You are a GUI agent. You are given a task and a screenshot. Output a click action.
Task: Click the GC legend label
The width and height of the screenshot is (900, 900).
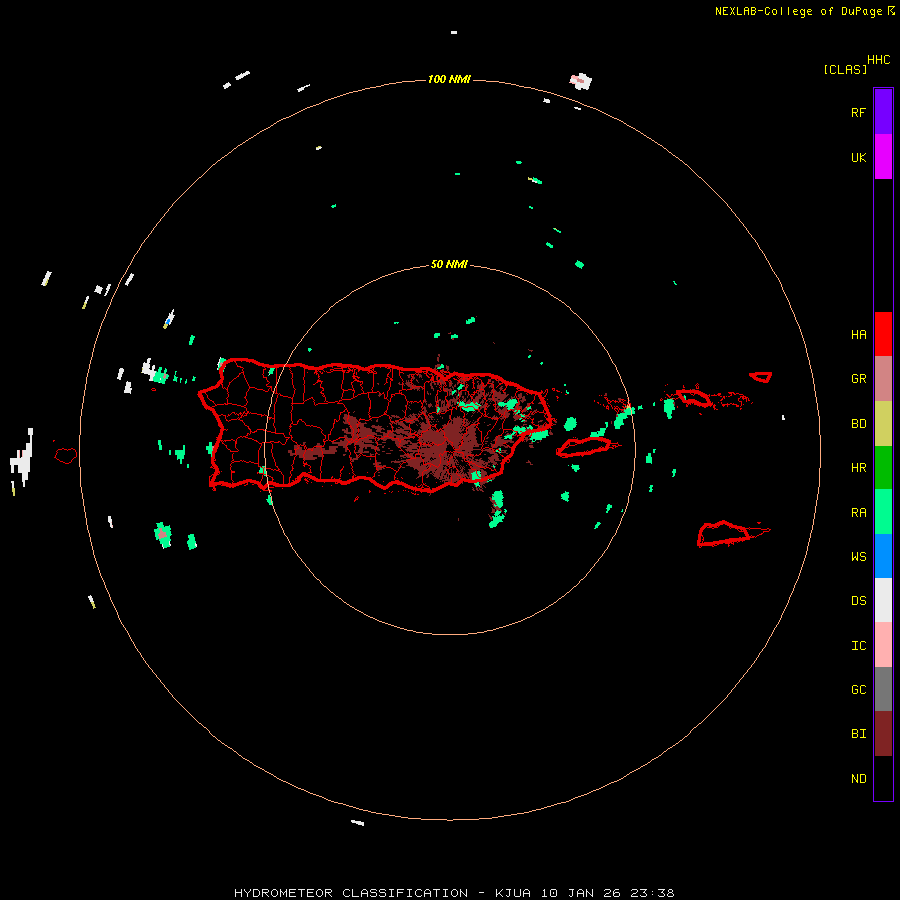point(858,690)
